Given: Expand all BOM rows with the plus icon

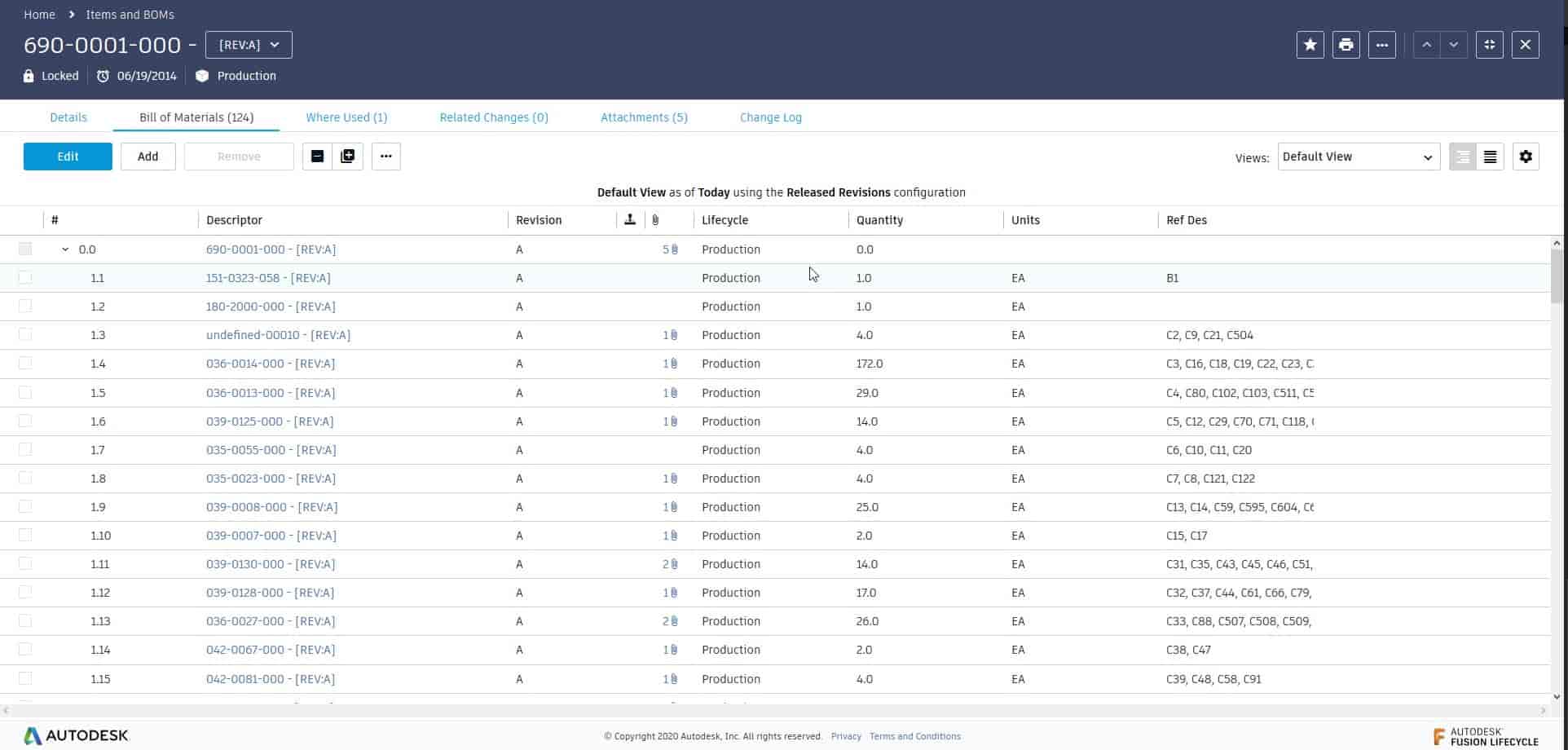Looking at the screenshot, I should tap(348, 157).
